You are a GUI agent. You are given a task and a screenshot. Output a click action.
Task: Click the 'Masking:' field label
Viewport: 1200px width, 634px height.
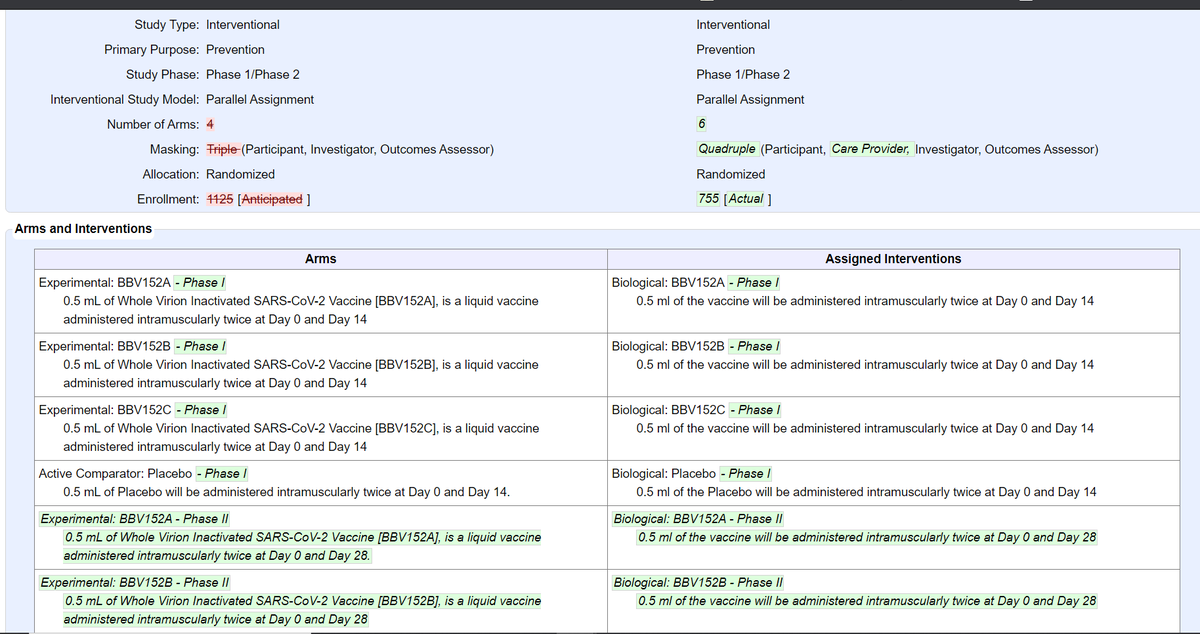click(174, 150)
